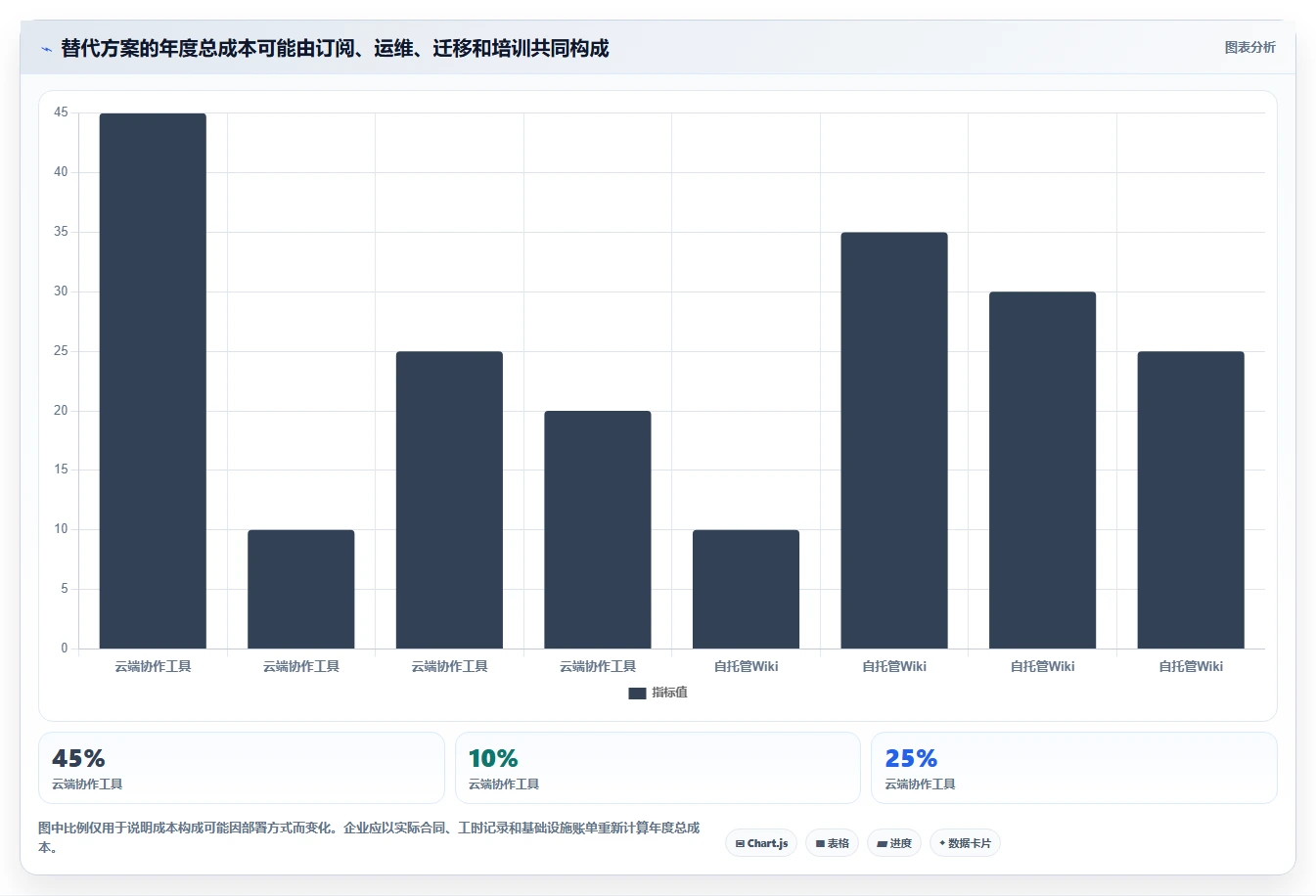Click the small blue icon before the card title
Screen dimensions: 1316x896
[46, 49]
